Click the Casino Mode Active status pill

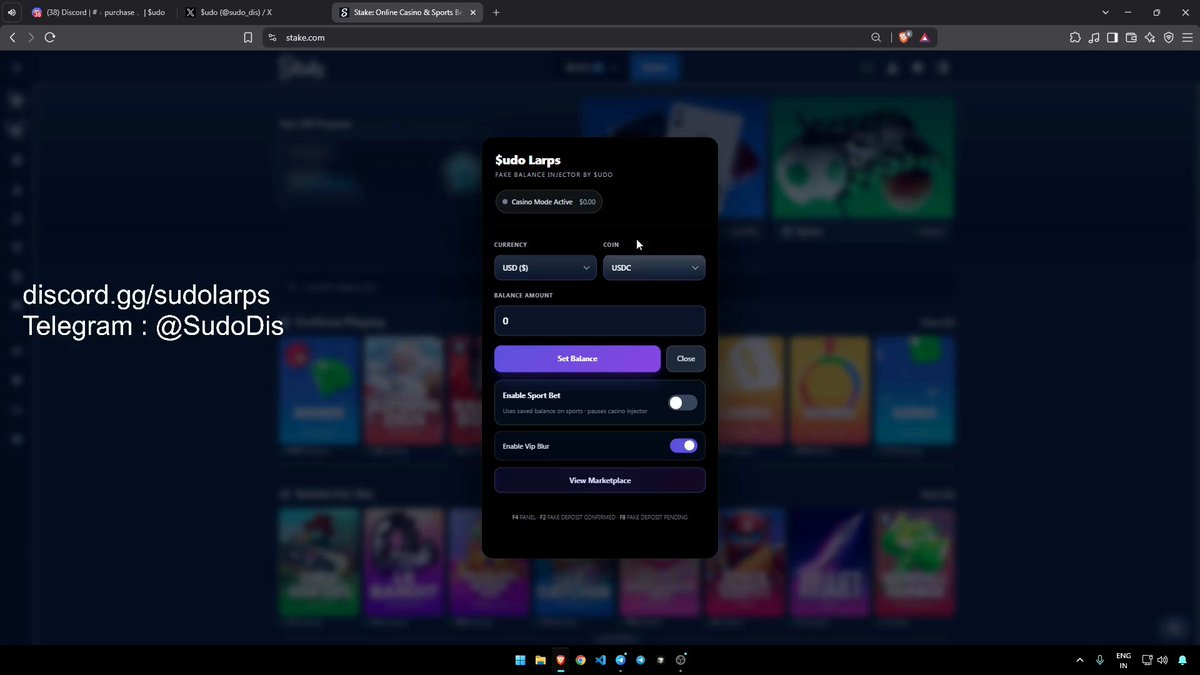coord(549,202)
